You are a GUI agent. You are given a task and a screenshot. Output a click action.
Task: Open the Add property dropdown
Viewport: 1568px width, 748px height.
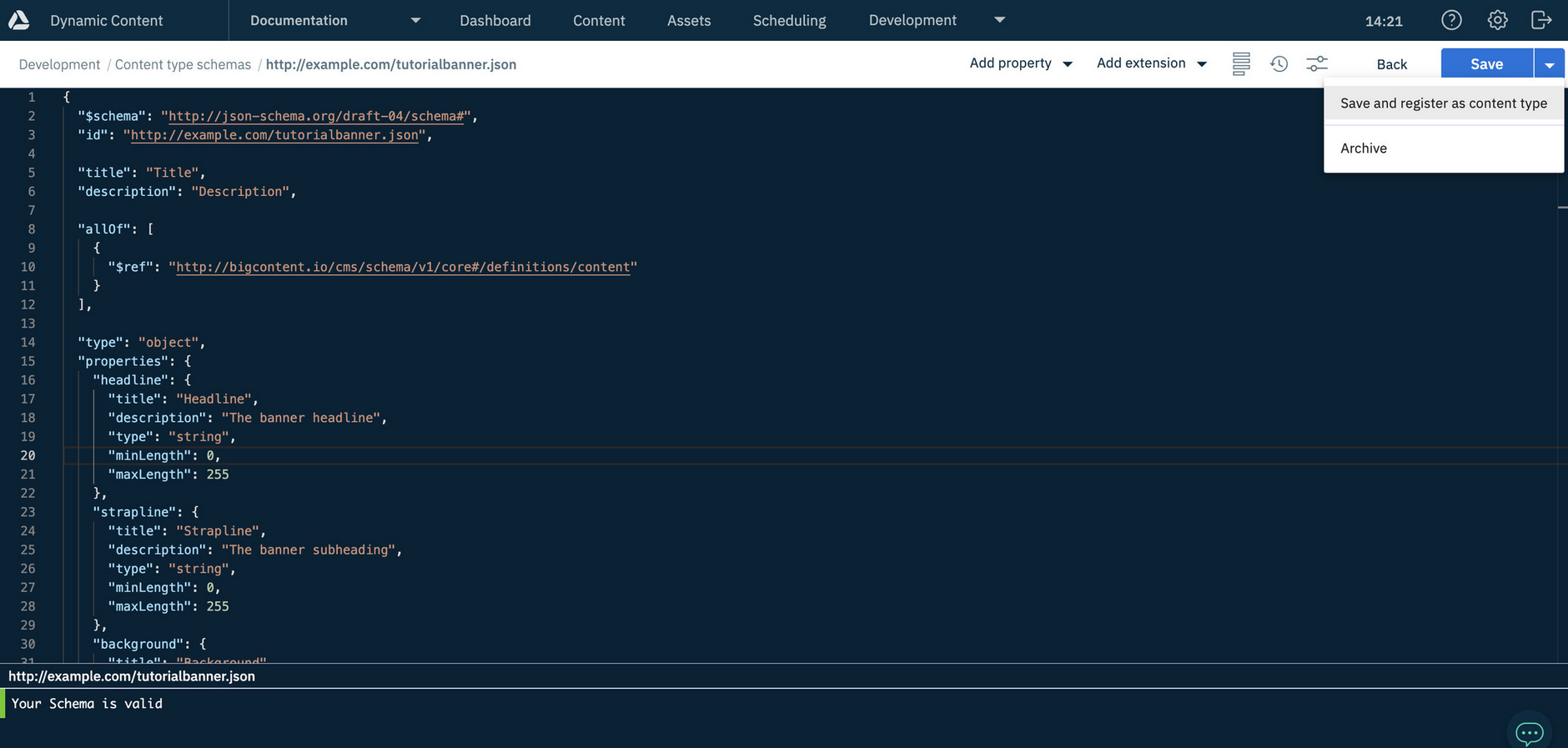[1021, 63]
